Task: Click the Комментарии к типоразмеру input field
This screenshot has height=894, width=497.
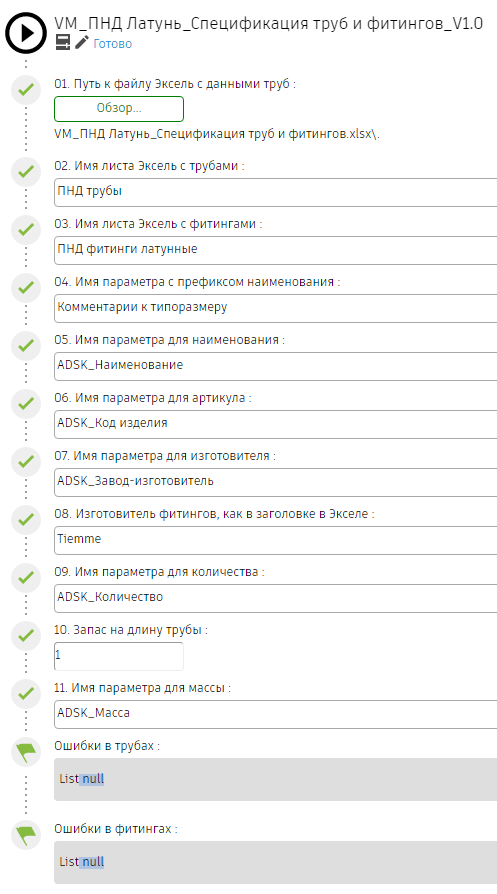Action: click(276, 308)
